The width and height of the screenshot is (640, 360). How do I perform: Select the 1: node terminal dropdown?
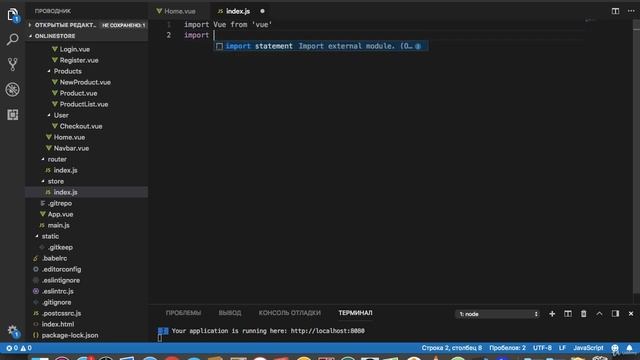pos(497,314)
